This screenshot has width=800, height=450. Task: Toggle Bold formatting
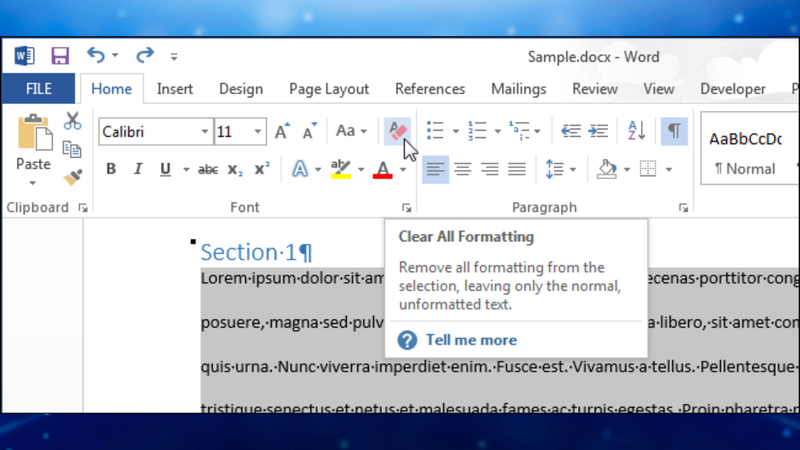(111, 169)
